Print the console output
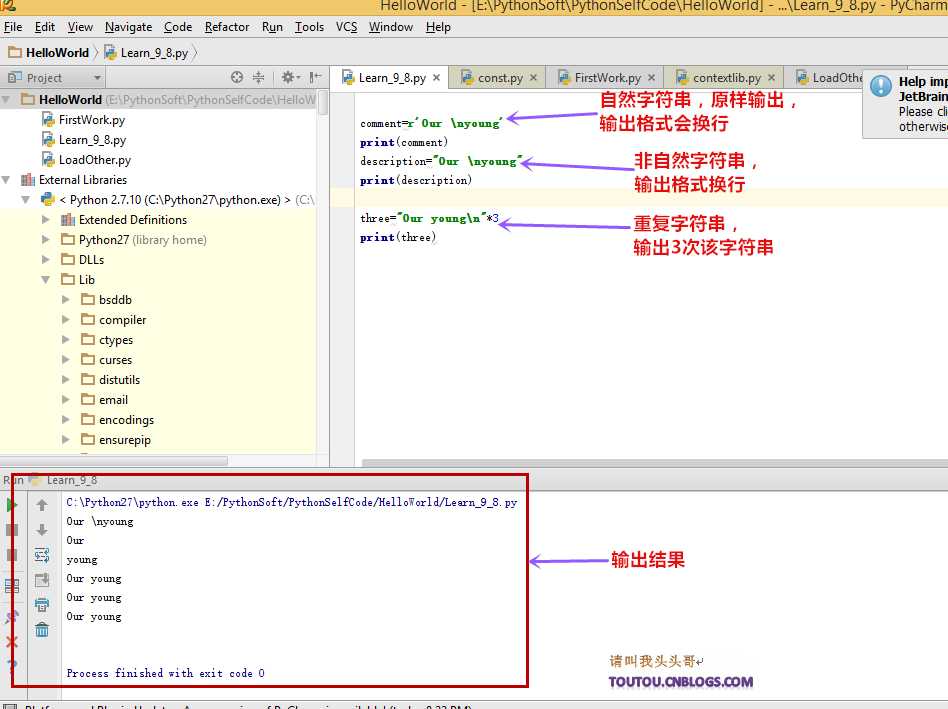 [x=42, y=603]
